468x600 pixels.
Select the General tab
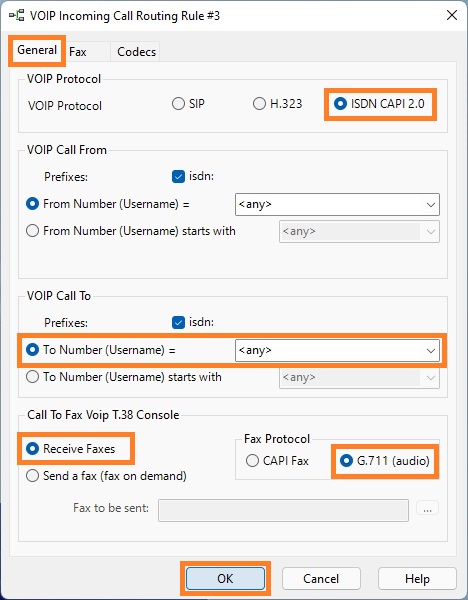[x=37, y=50]
